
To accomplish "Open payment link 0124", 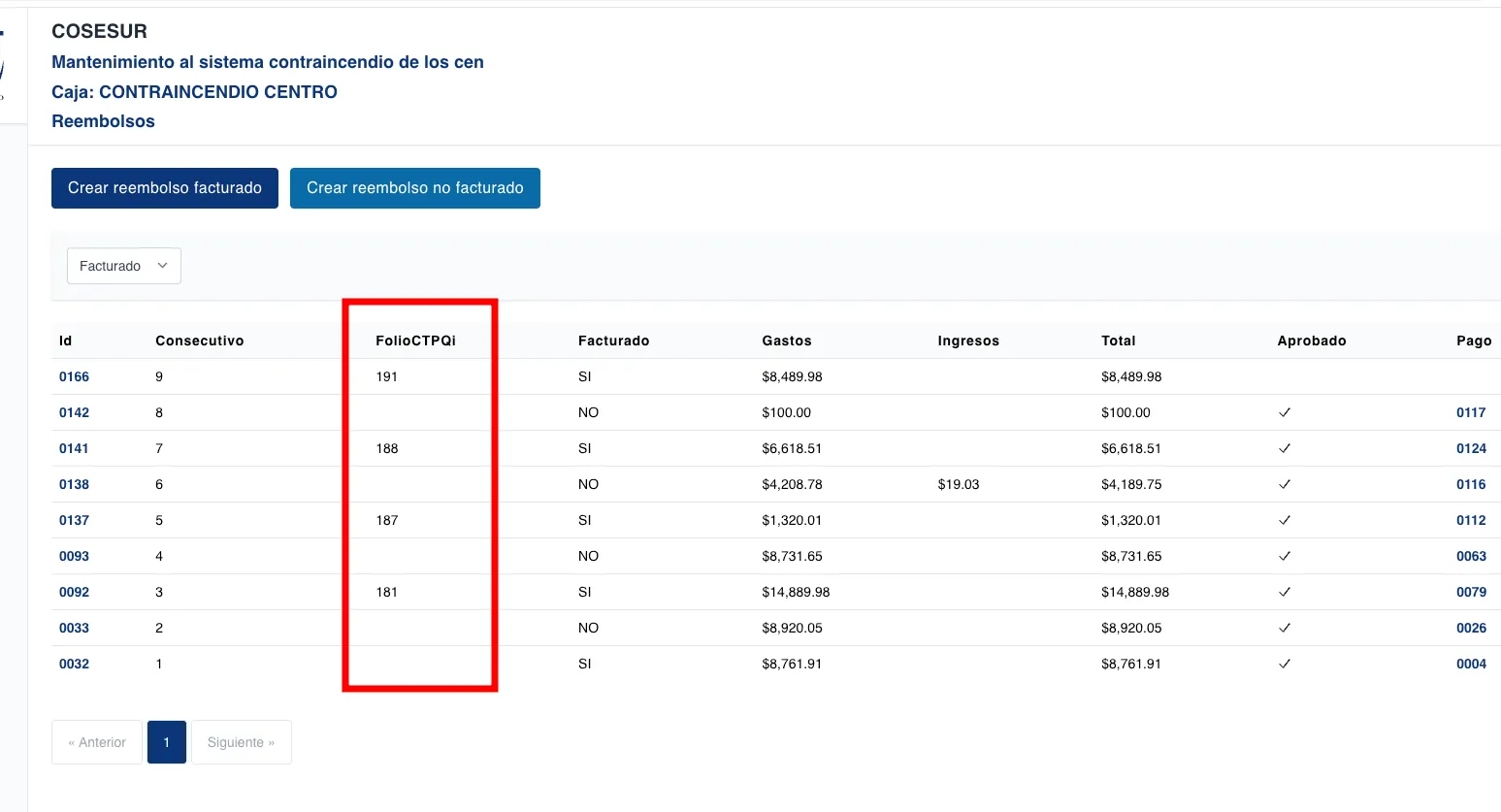I will [1470, 448].
